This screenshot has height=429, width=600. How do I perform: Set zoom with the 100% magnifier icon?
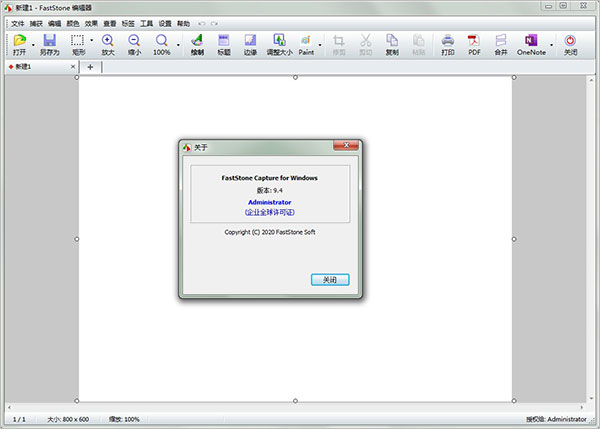pyautogui.click(x=161, y=40)
